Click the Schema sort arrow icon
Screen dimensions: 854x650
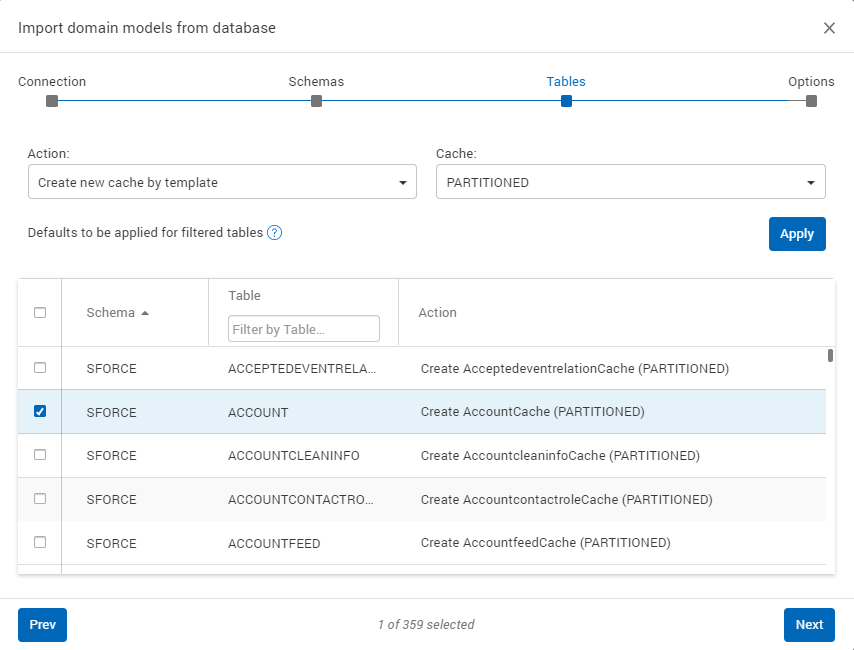(x=145, y=313)
